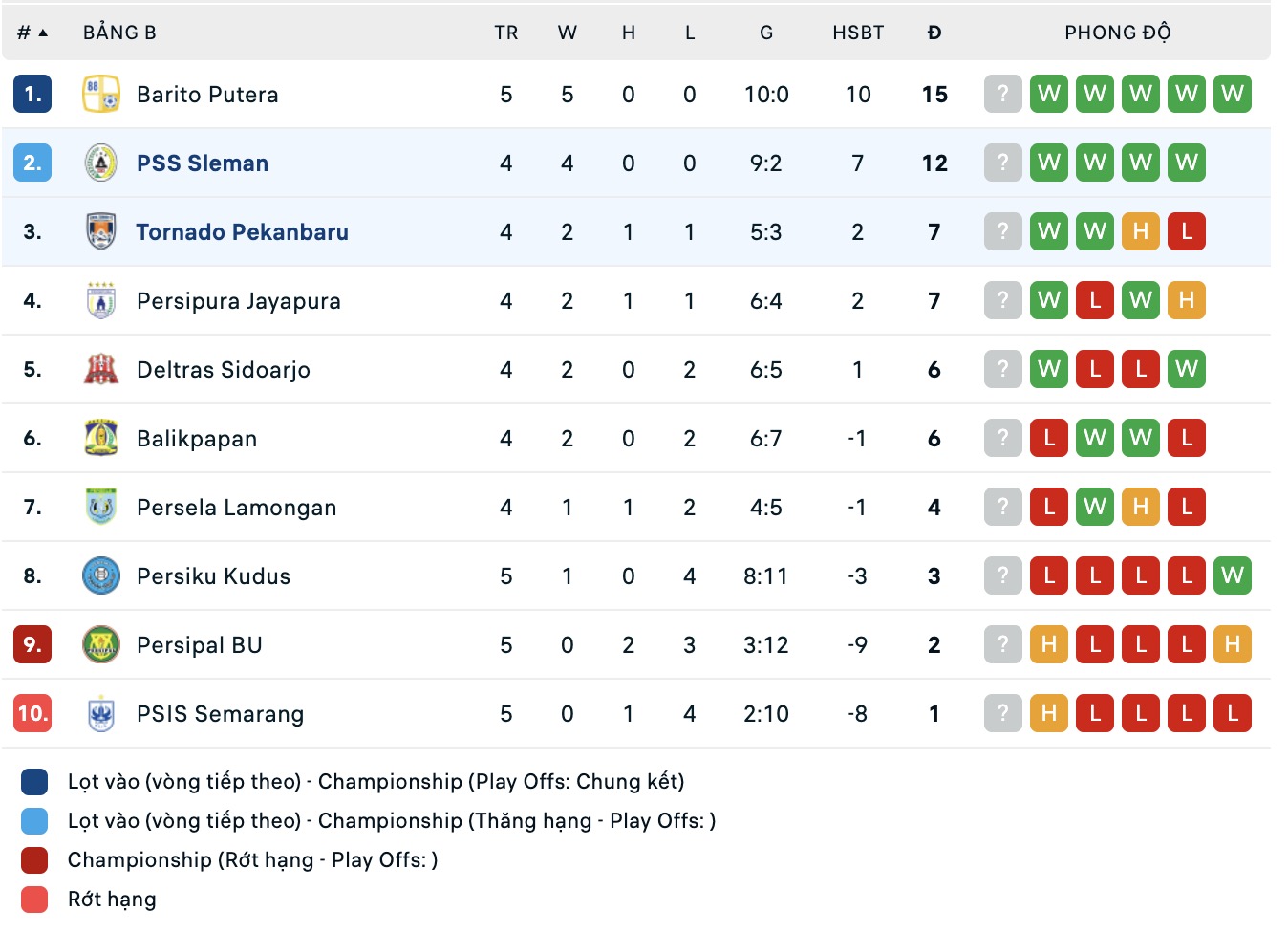
Task: Click the Deltras Sidoarjo logo
Action: coord(99,369)
